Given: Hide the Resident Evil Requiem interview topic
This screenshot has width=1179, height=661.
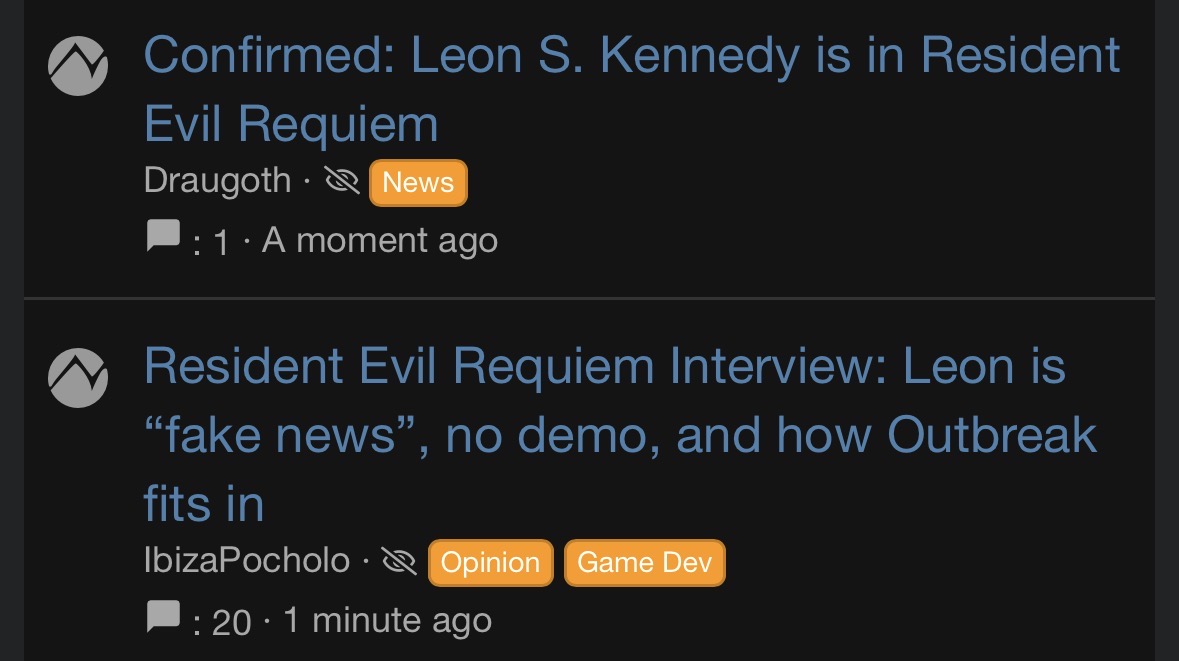Looking at the screenshot, I should pyautogui.click(x=400, y=561).
